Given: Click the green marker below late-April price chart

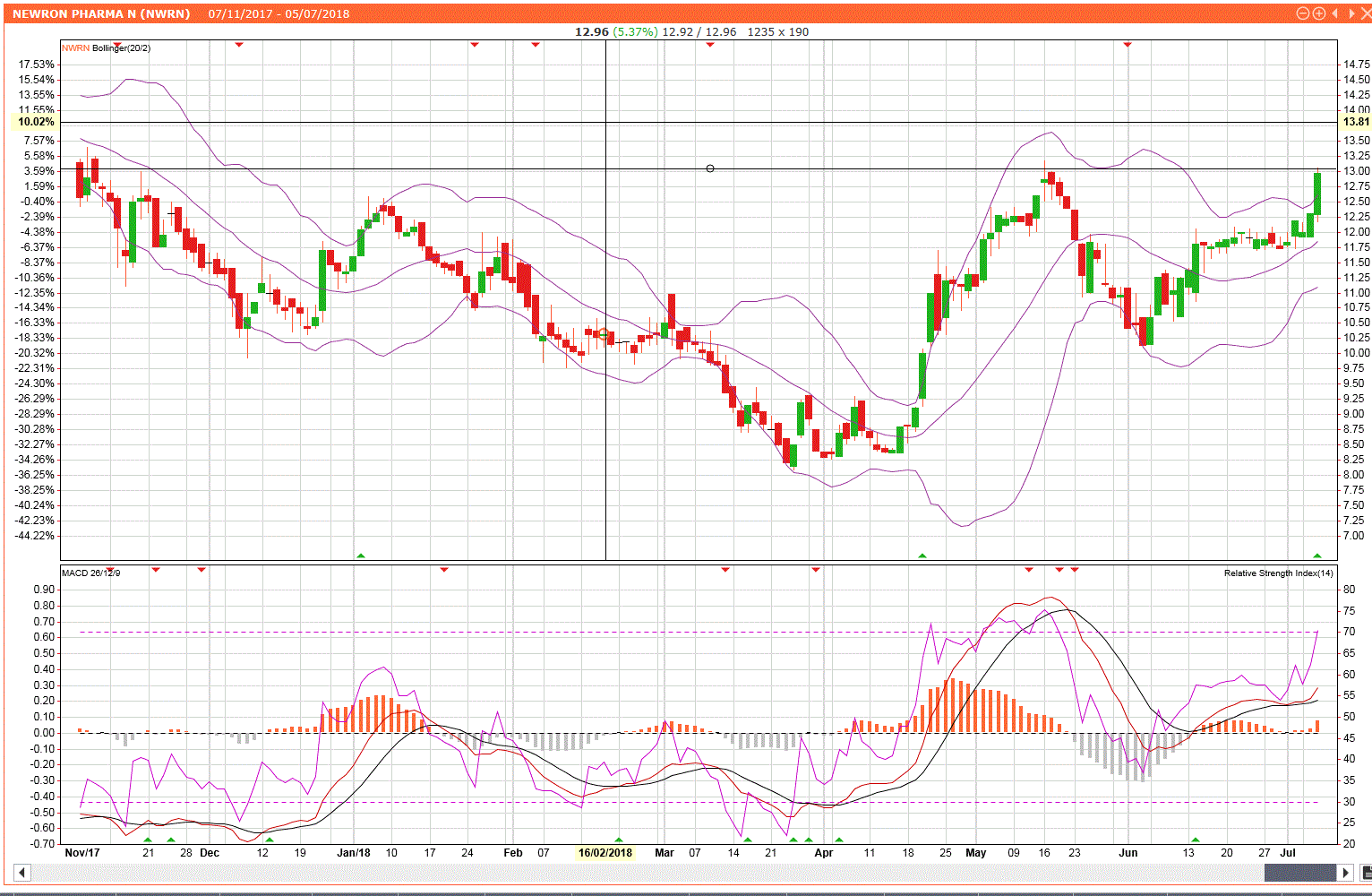Looking at the screenshot, I should (x=922, y=556).
